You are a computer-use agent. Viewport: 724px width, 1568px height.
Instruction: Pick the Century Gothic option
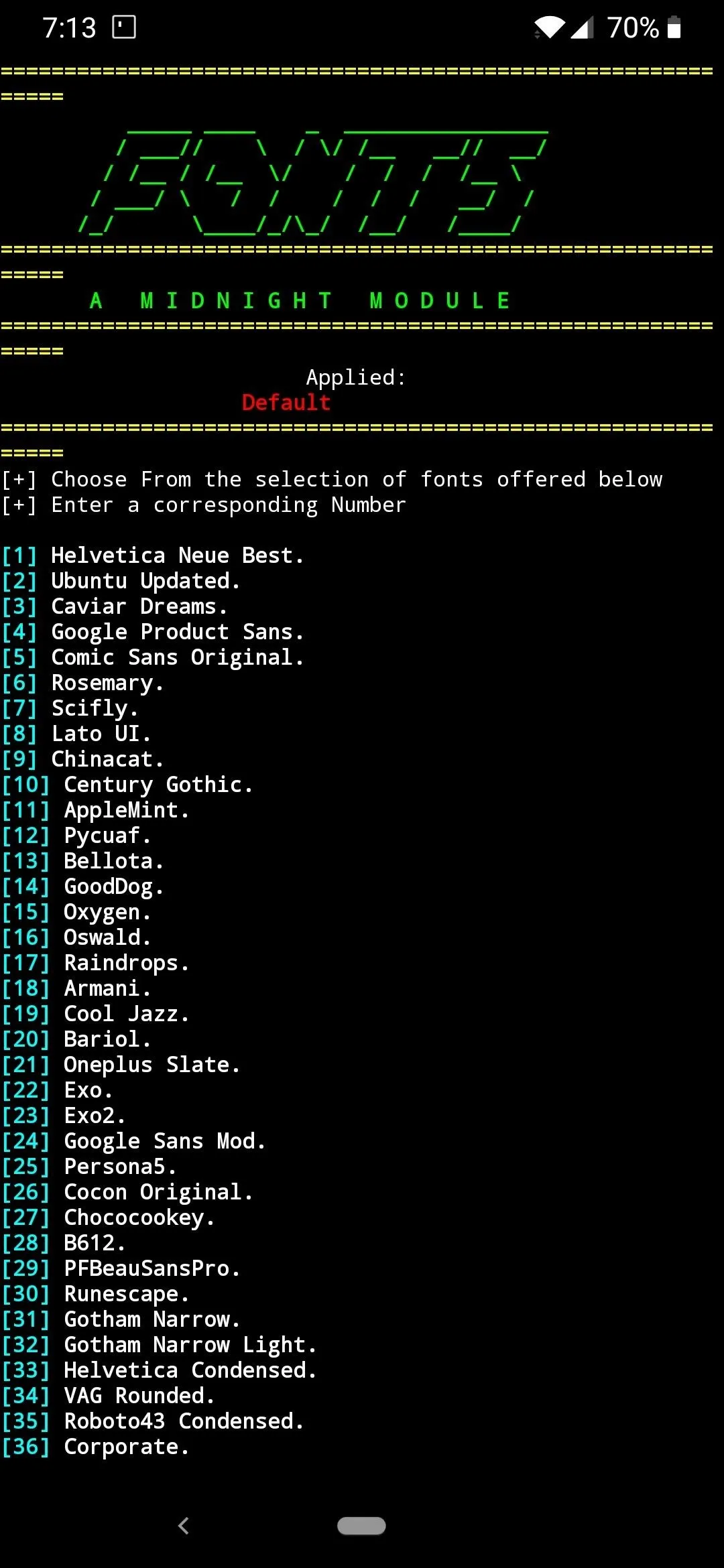pos(127,785)
